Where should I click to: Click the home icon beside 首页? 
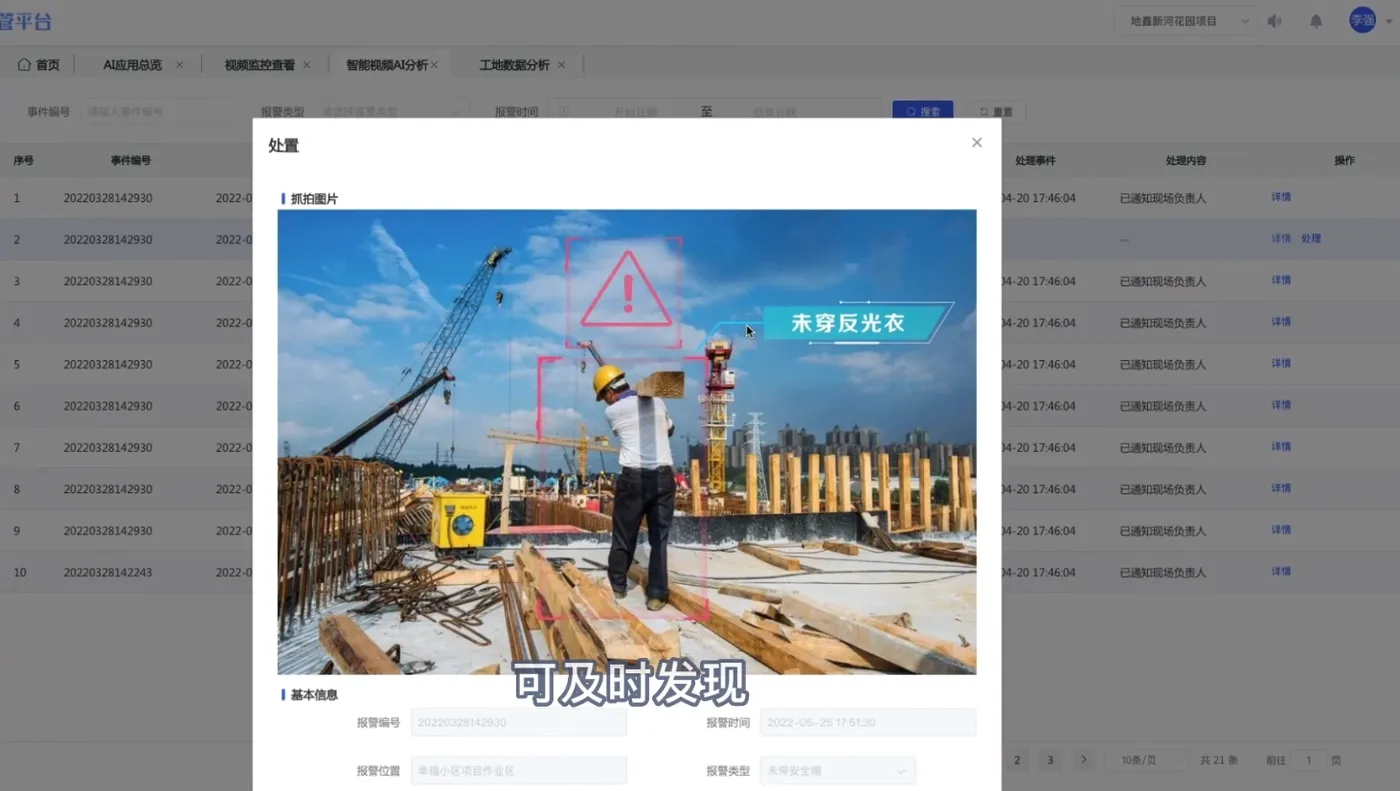tap(24, 65)
